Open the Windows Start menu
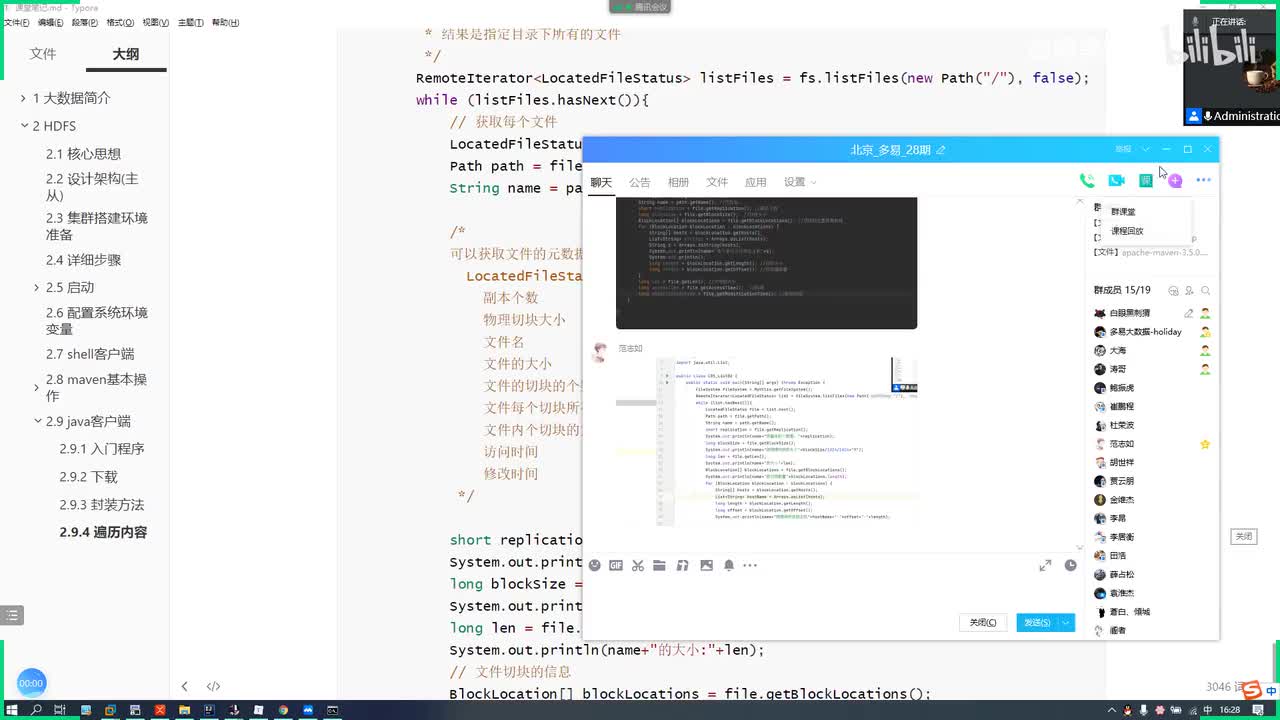 [11, 710]
